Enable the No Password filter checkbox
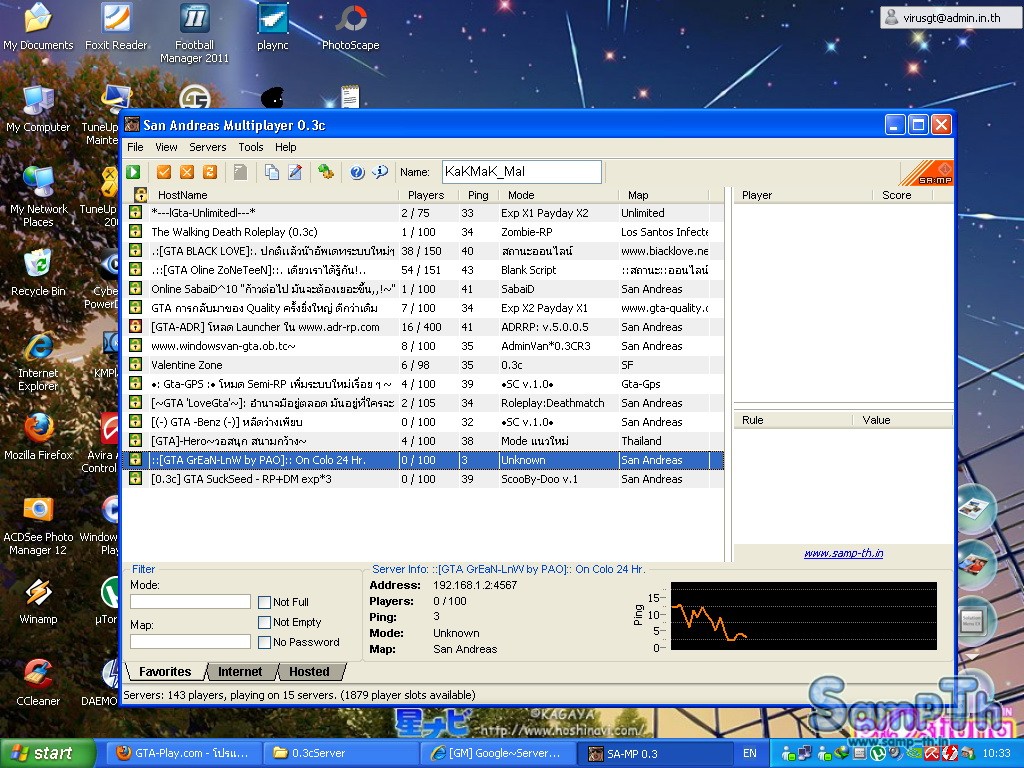The image size is (1024, 768). [264, 643]
